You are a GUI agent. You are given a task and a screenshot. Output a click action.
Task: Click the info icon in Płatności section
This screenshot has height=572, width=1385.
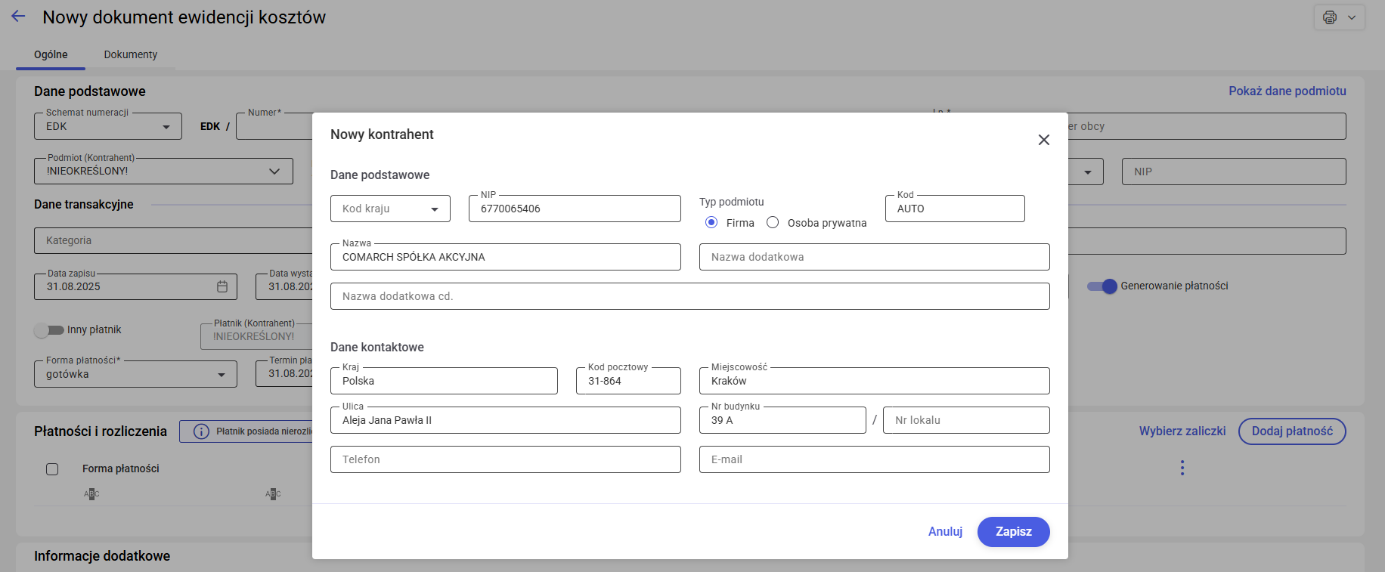tap(200, 432)
